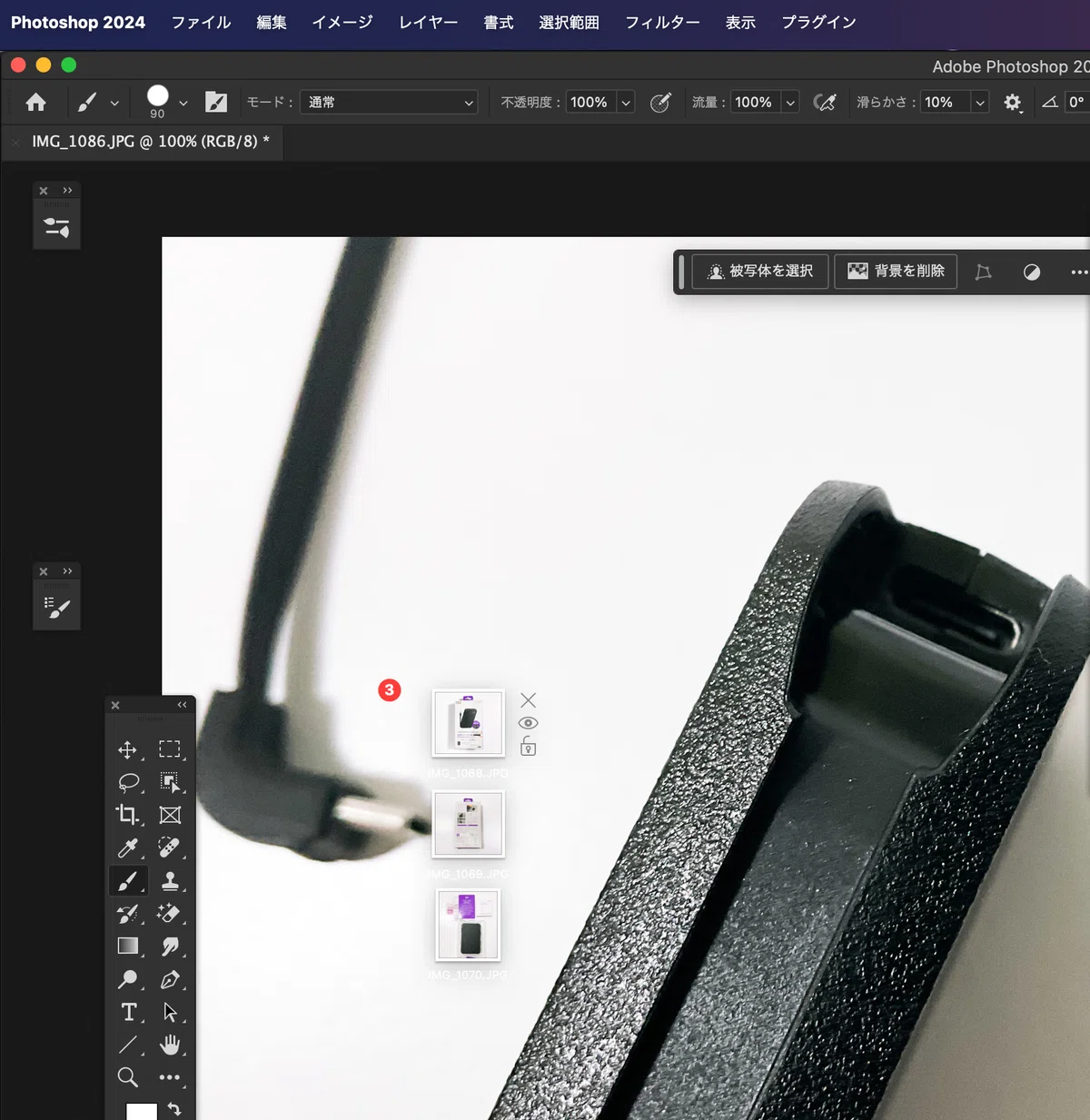Click the Home icon in options bar

pyautogui.click(x=36, y=103)
